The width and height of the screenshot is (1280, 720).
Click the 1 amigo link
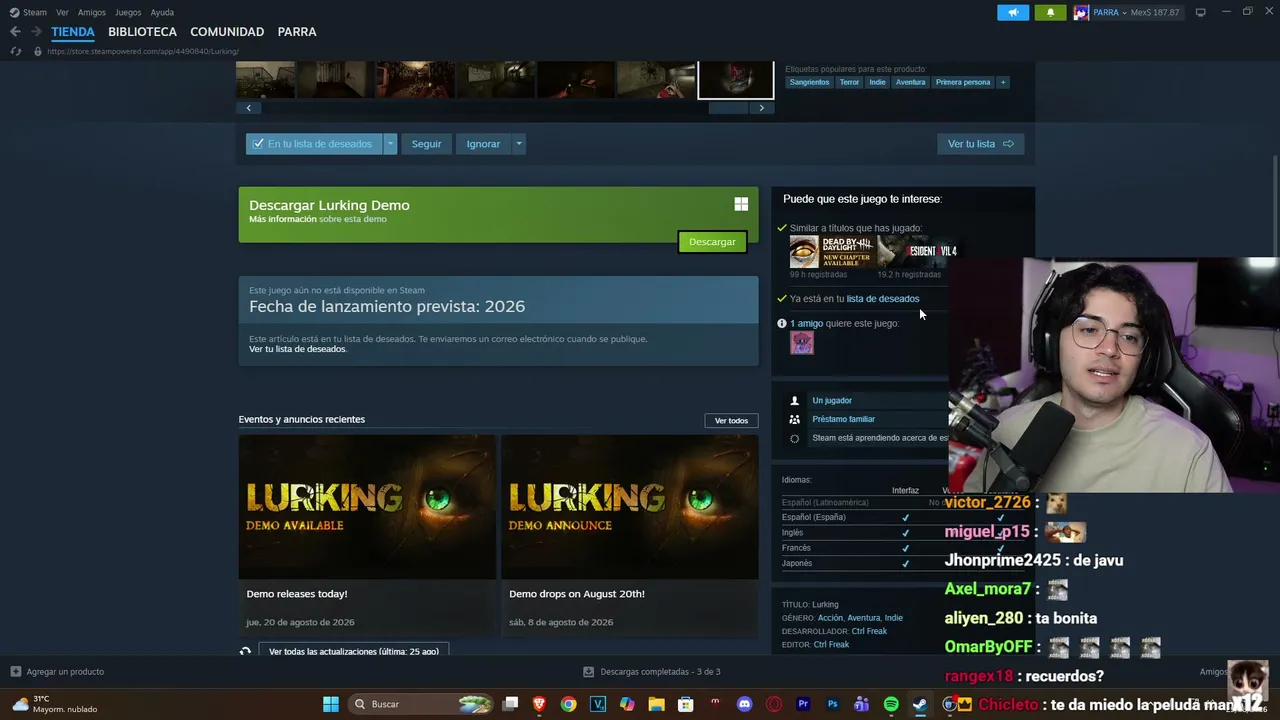click(x=807, y=324)
